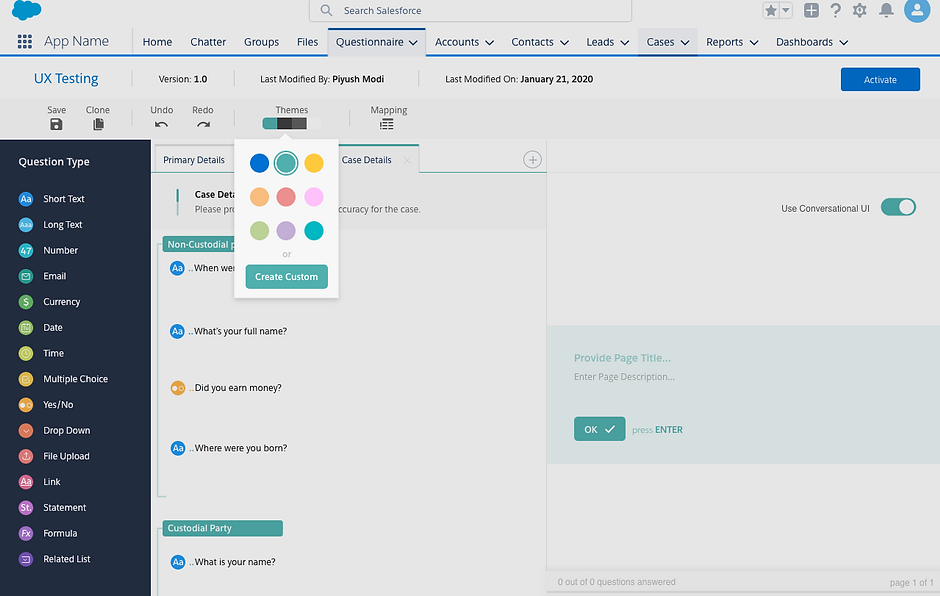Viewport: 940px width, 596px height.
Task: Expand the Leads tab dropdown
Action: coord(625,43)
